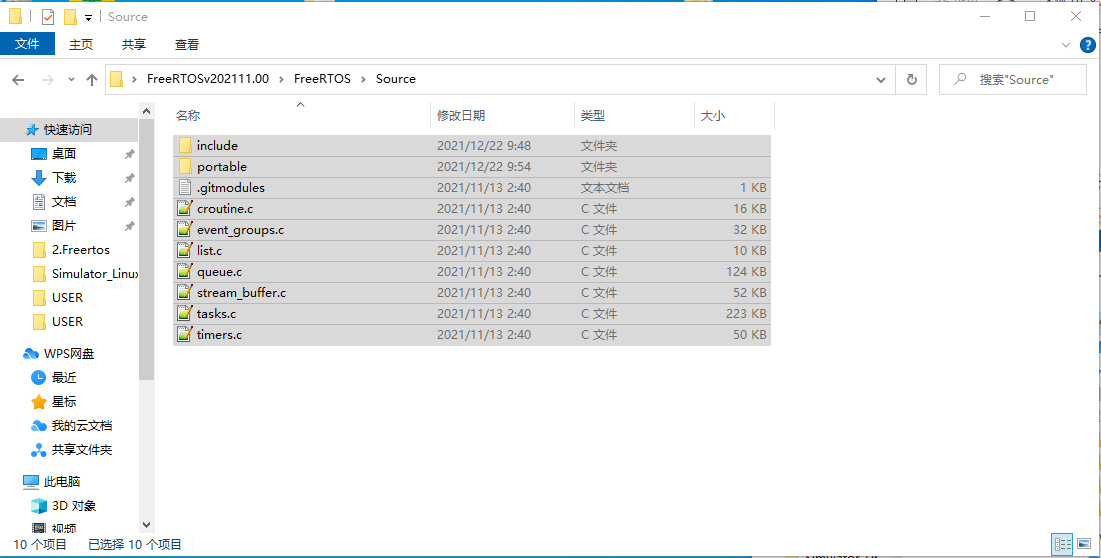This screenshot has width=1101, height=558.
Task: Click the New Folder quick access icon
Action: (70, 17)
